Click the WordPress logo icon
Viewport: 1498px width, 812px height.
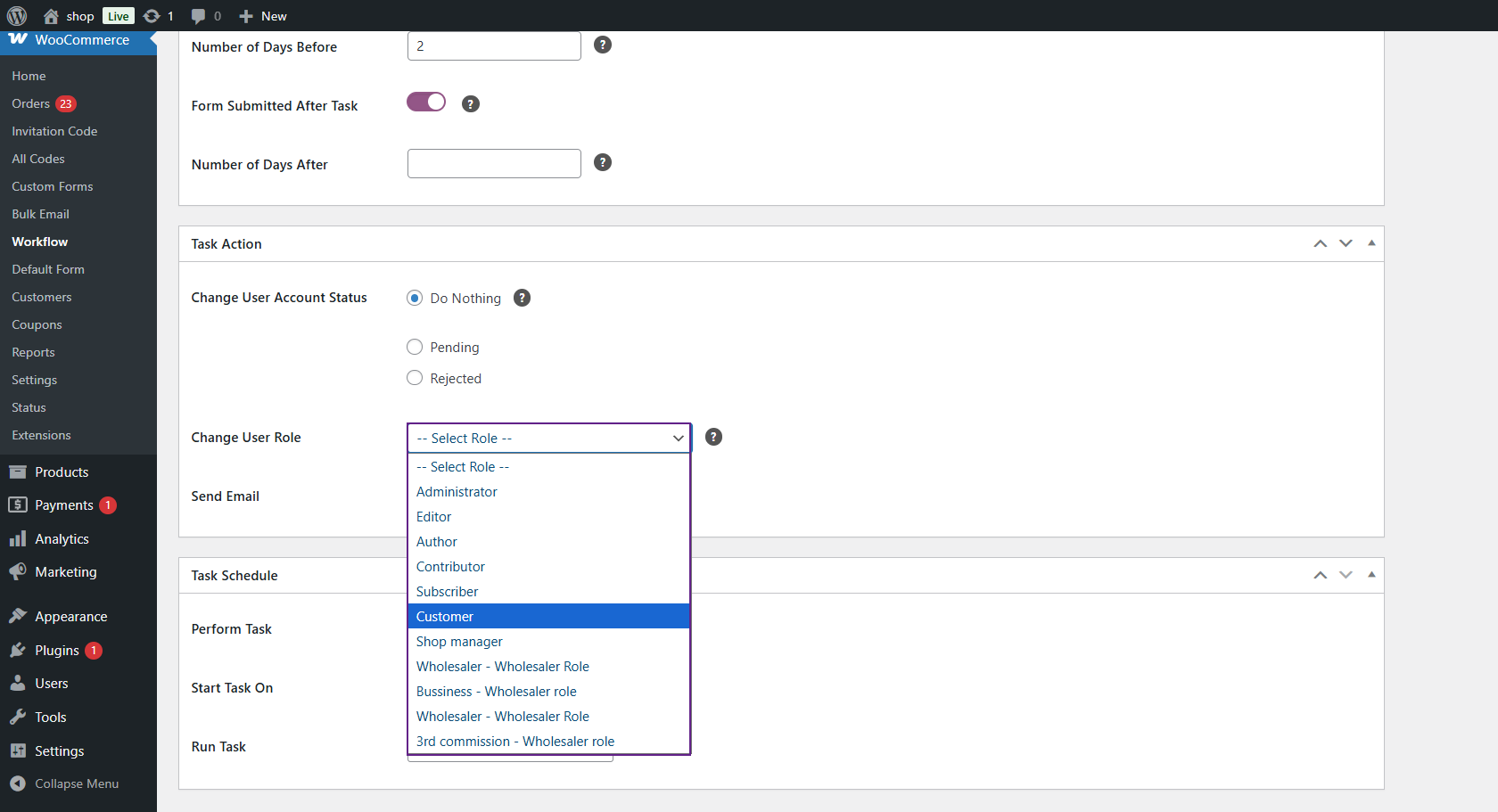[17, 16]
